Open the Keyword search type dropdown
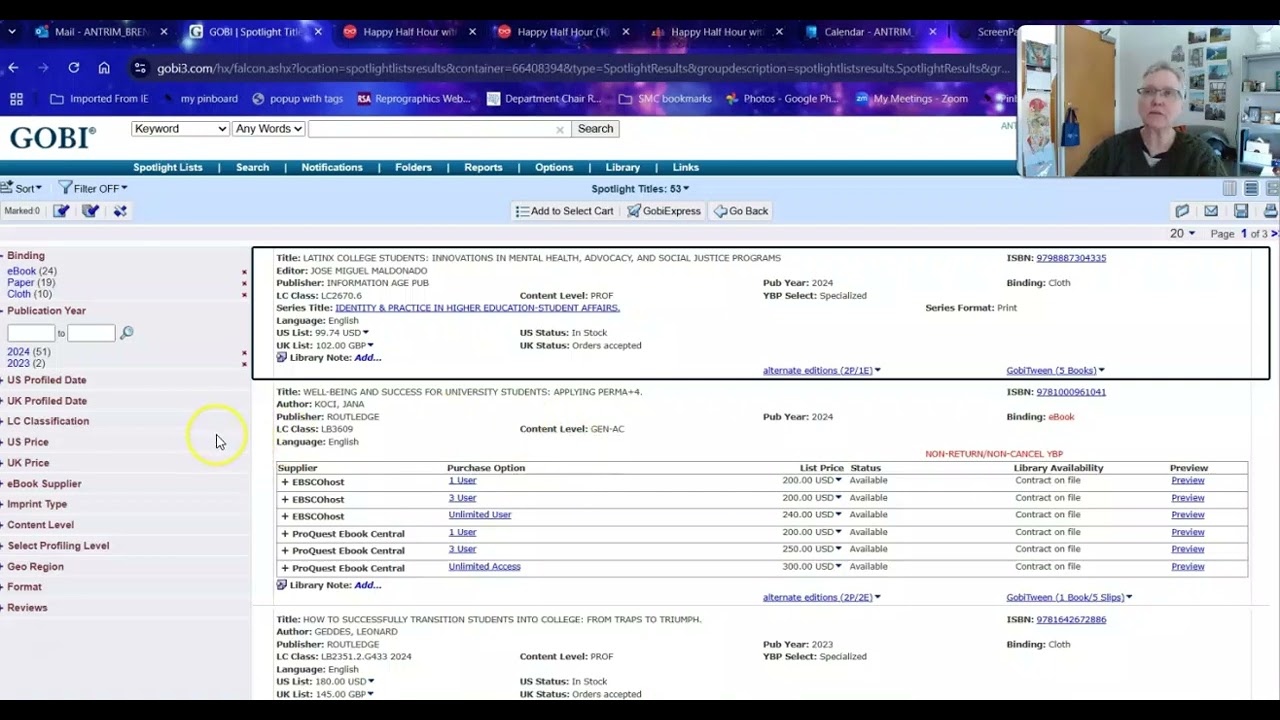This screenshot has width=1280, height=720. pyautogui.click(x=180, y=129)
